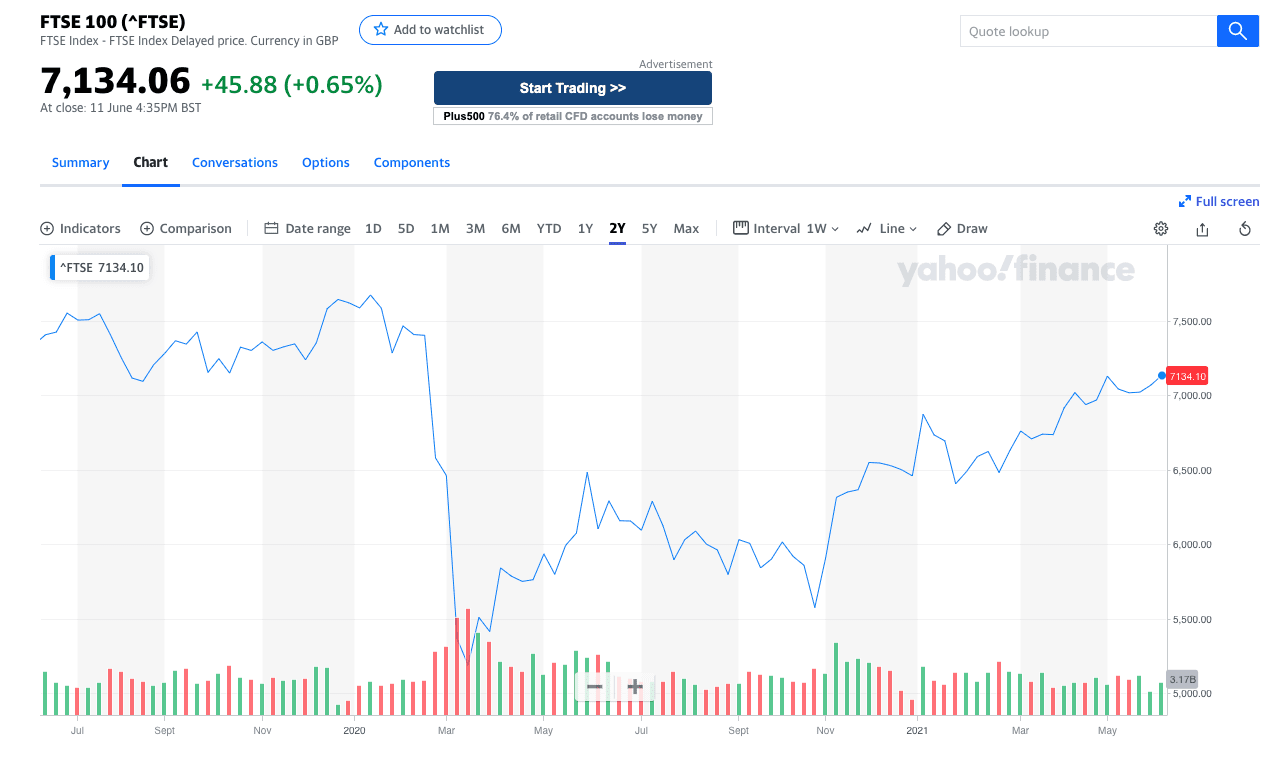This screenshot has width=1276, height=763.
Task: Open the Components tab
Action: click(412, 163)
